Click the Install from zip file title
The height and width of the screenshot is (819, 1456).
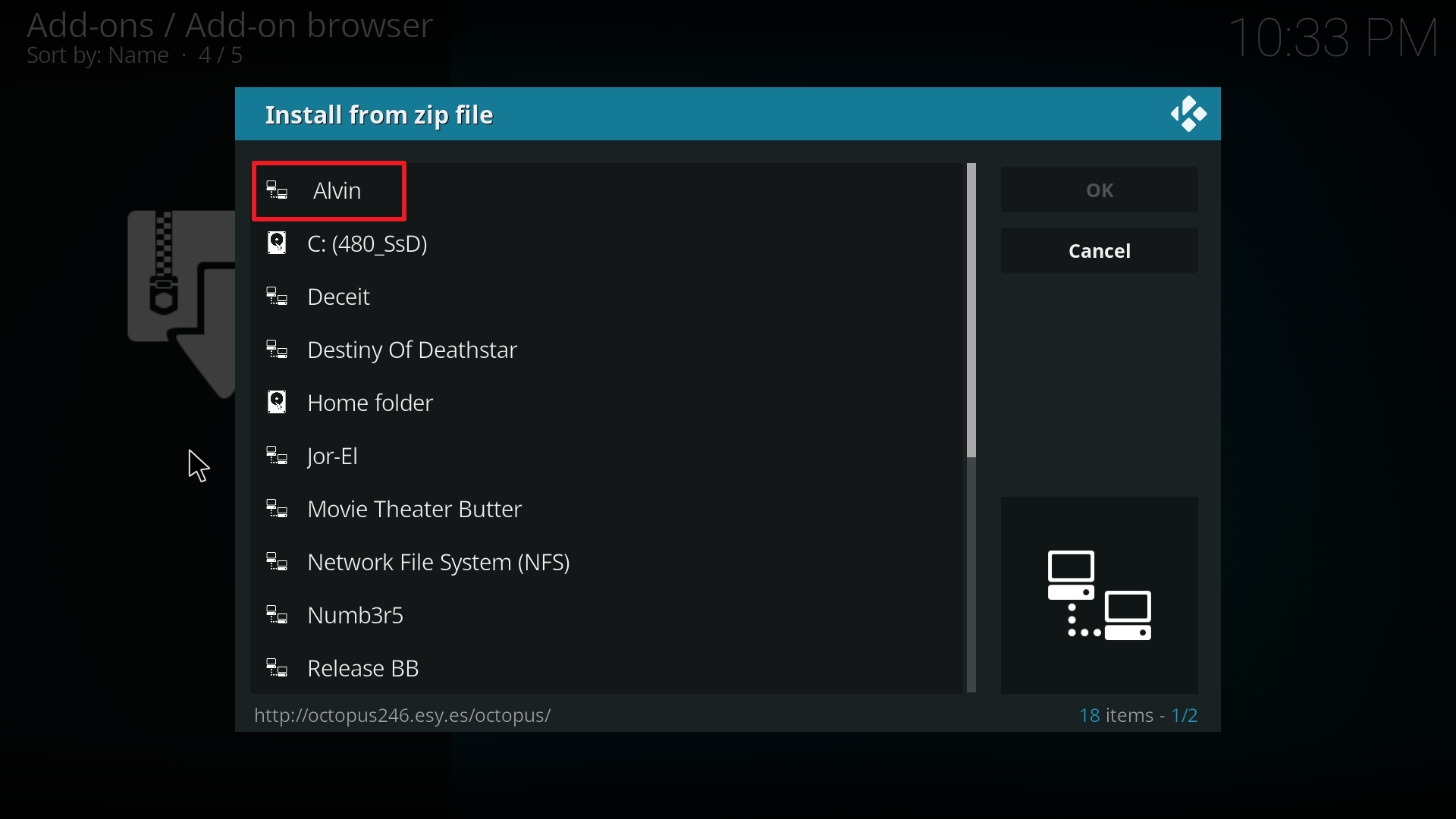coord(379,115)
